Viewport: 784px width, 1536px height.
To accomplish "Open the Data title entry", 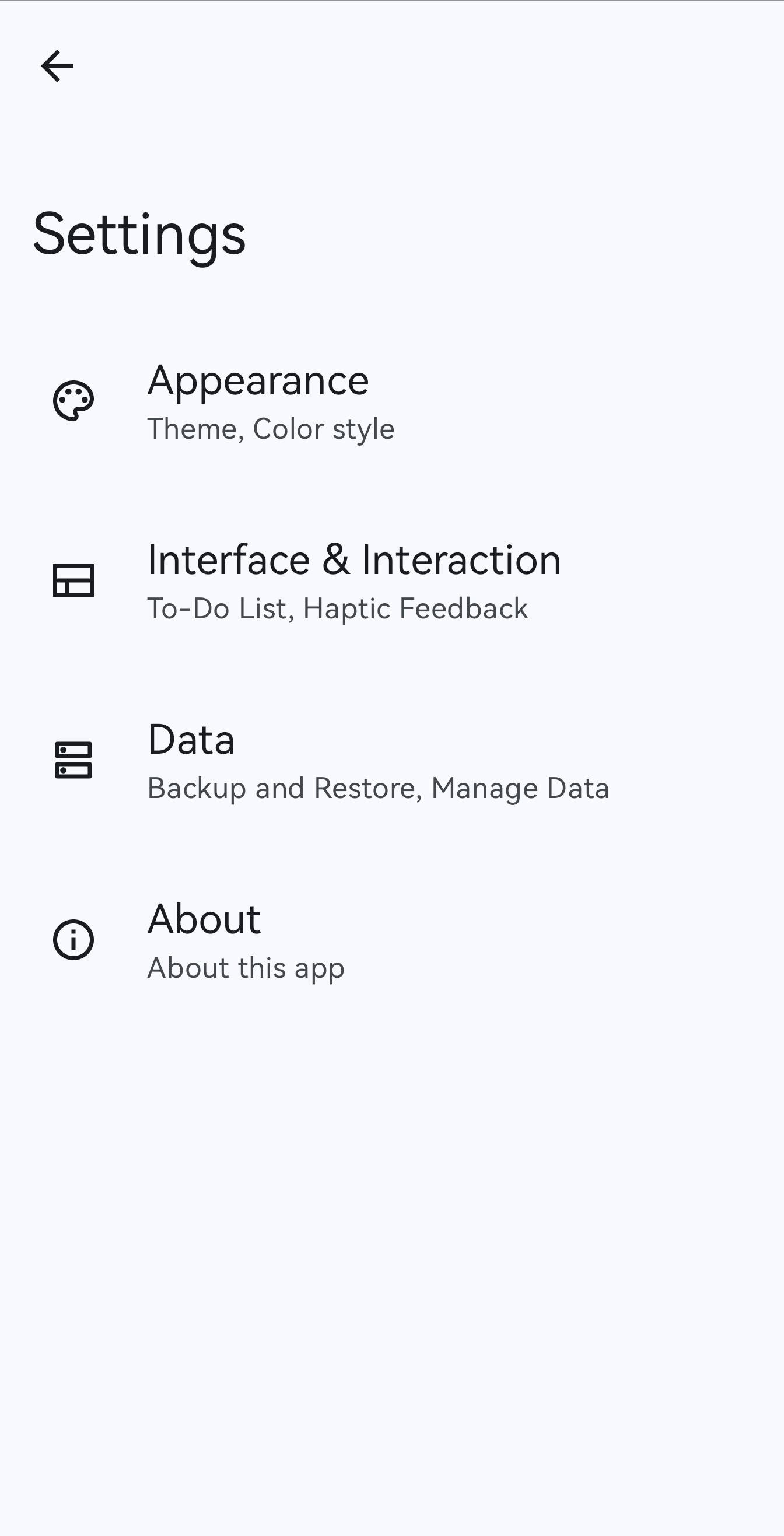I will click(x=191, y=739).
